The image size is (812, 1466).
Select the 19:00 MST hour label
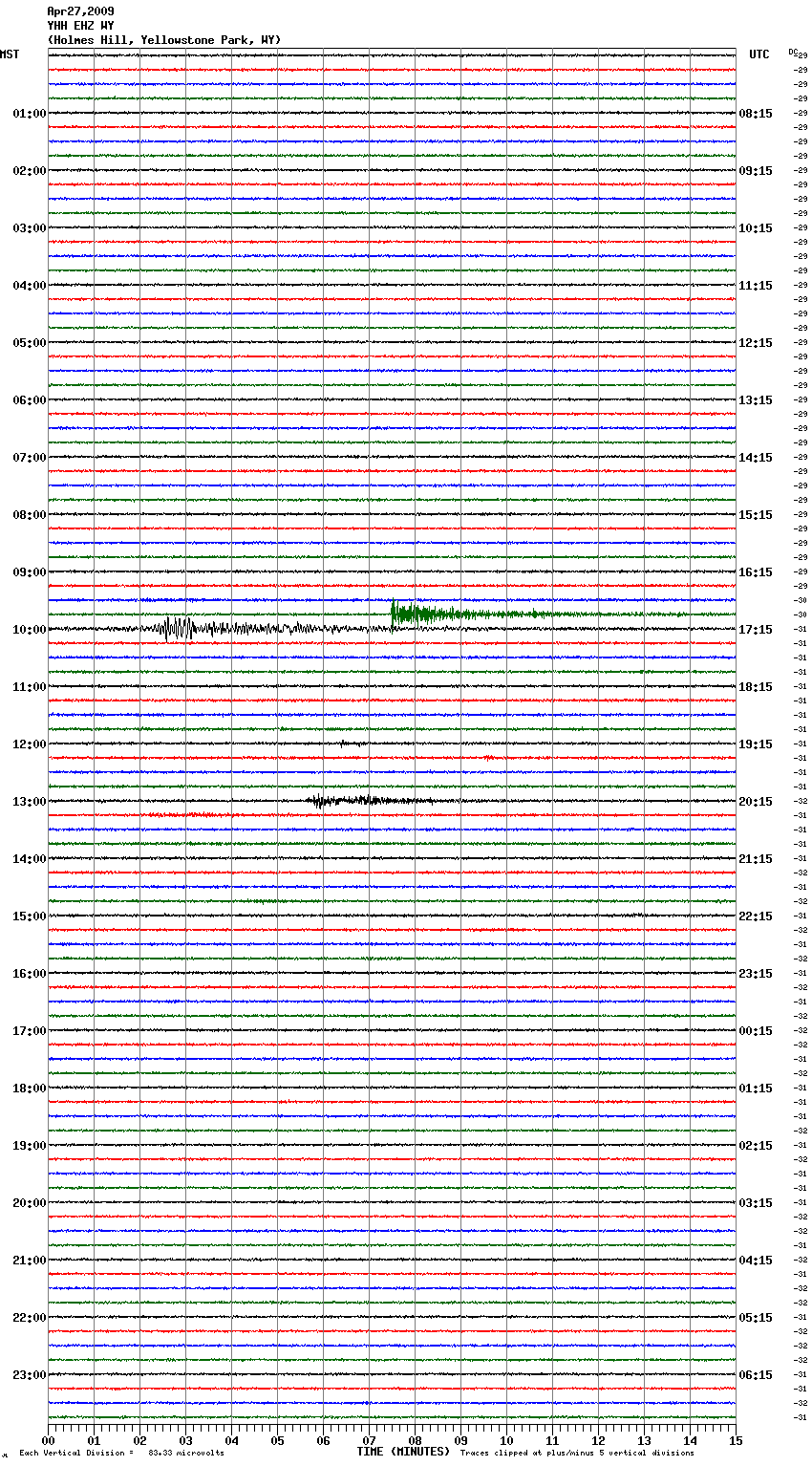coord(30,1146)
